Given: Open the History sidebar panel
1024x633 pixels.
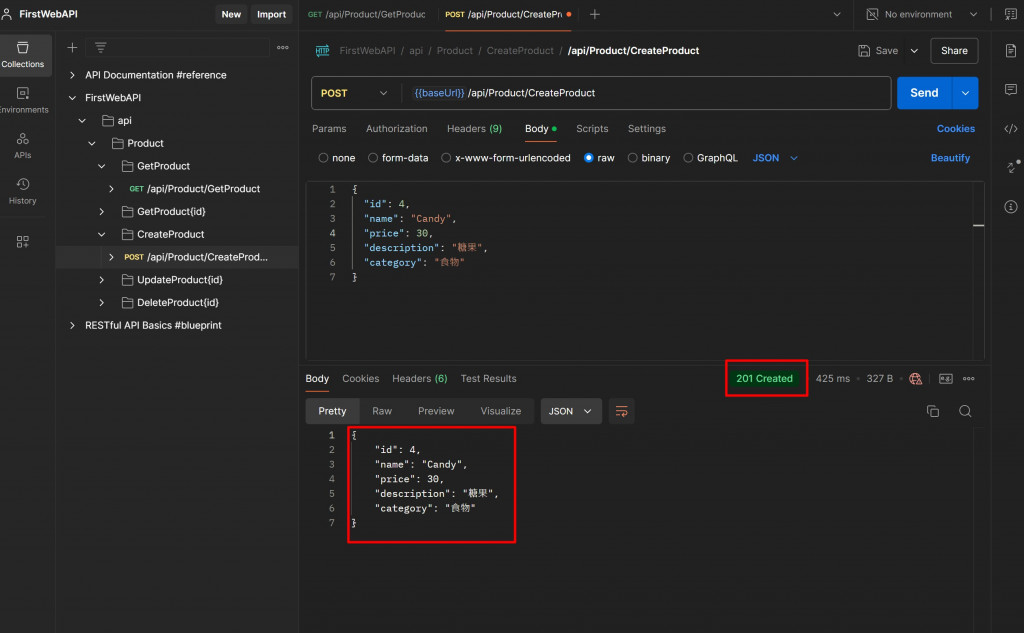Looking at the screenshot, I should [23, 191].
